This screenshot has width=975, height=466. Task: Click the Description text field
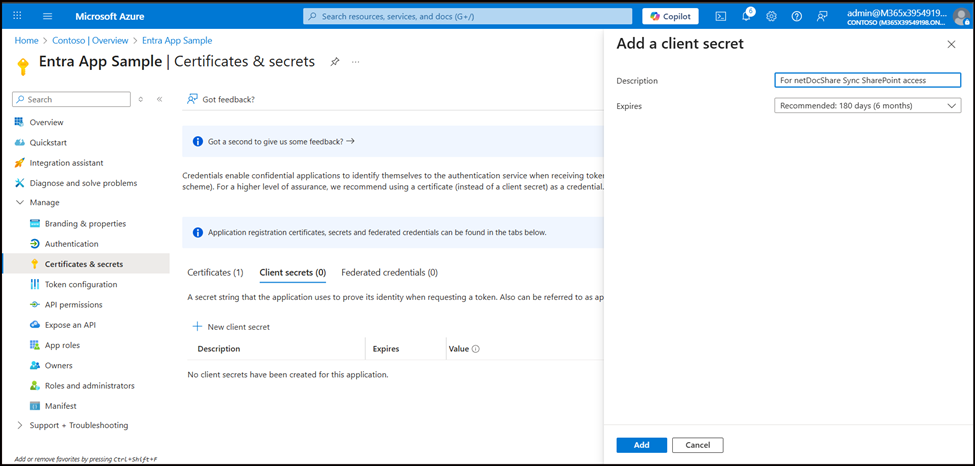pyautogui.click(x=867, y=80)
